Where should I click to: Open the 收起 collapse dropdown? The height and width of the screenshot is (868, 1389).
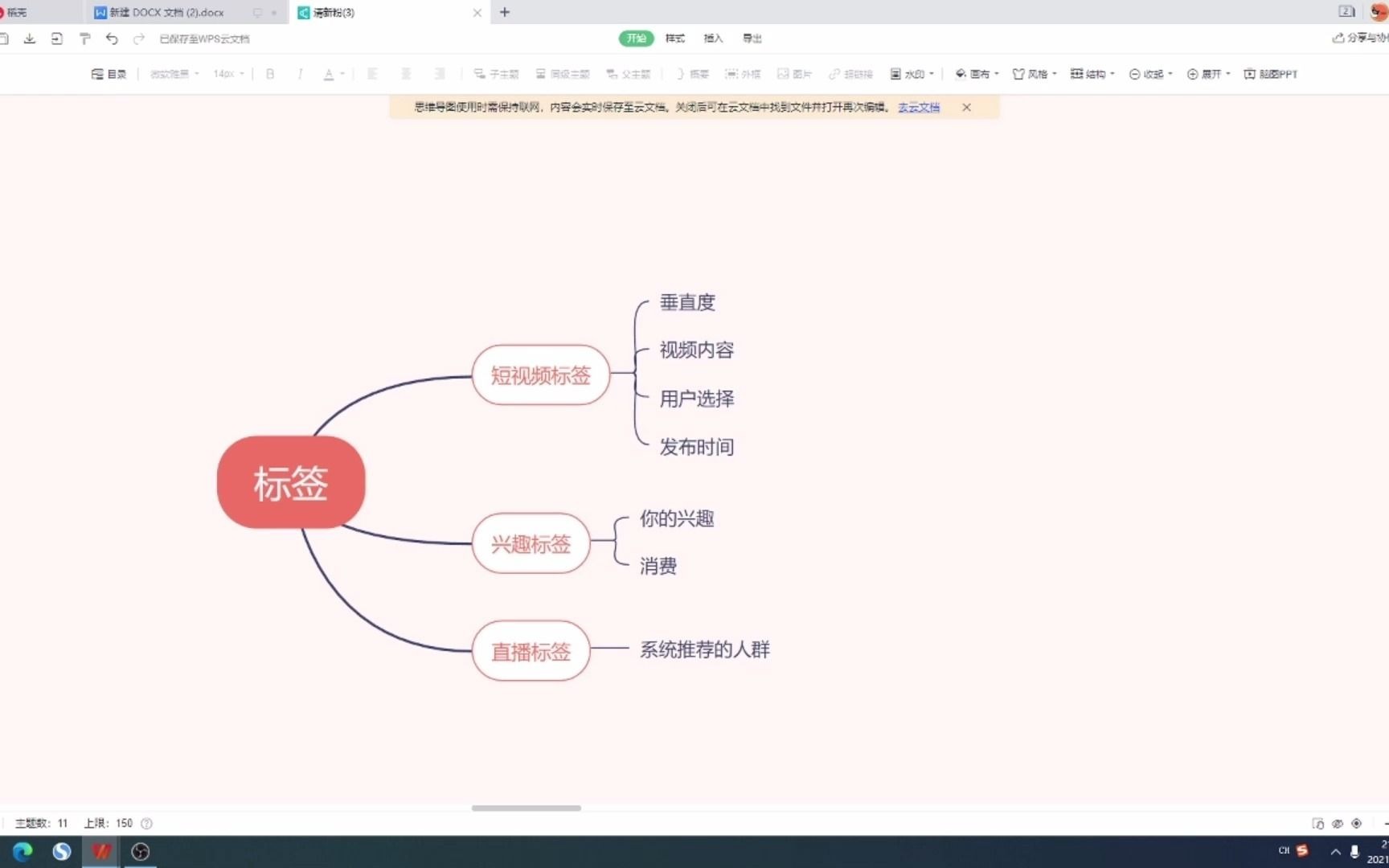click(1150, 74)
